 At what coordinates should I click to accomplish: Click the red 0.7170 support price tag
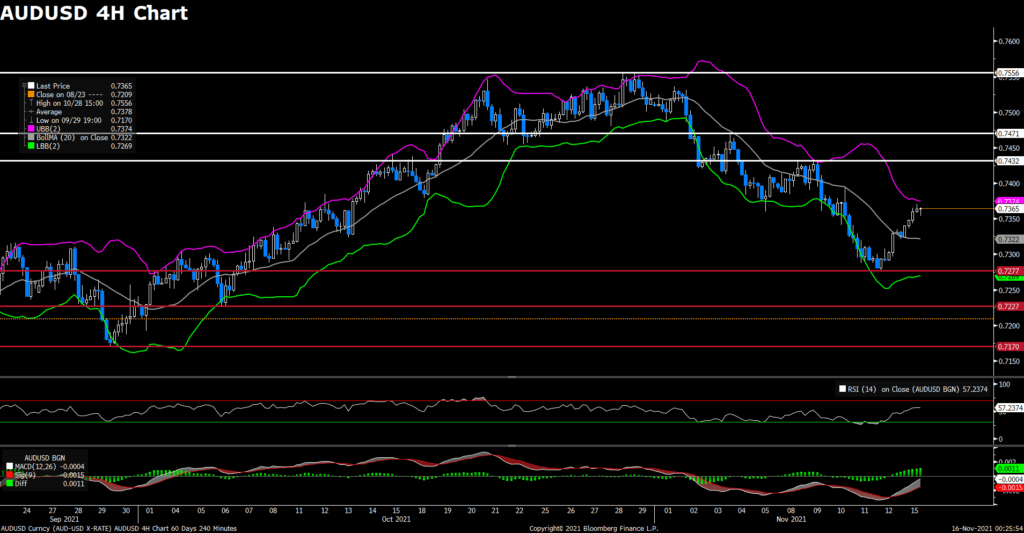[1009, 347]
